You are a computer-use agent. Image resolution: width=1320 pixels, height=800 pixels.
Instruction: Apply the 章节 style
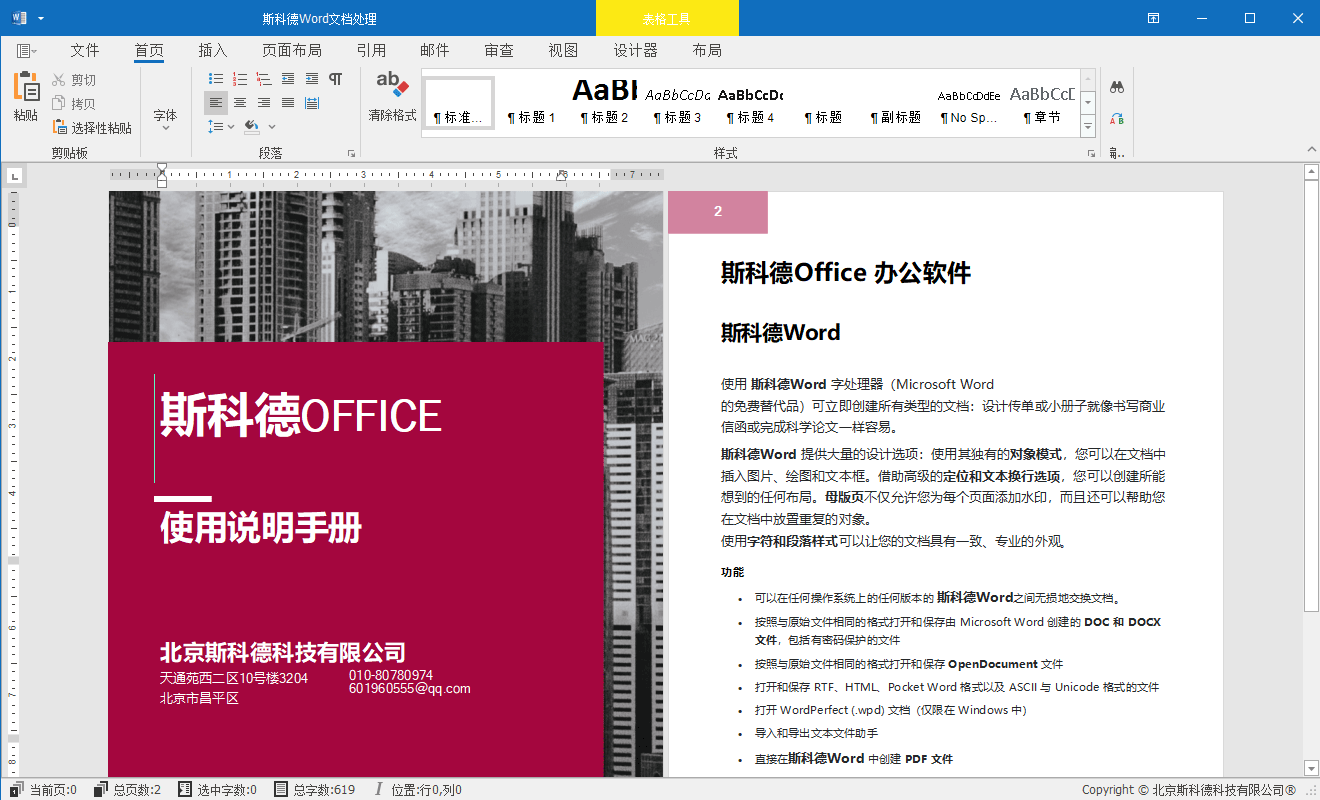click(1042, 102)
